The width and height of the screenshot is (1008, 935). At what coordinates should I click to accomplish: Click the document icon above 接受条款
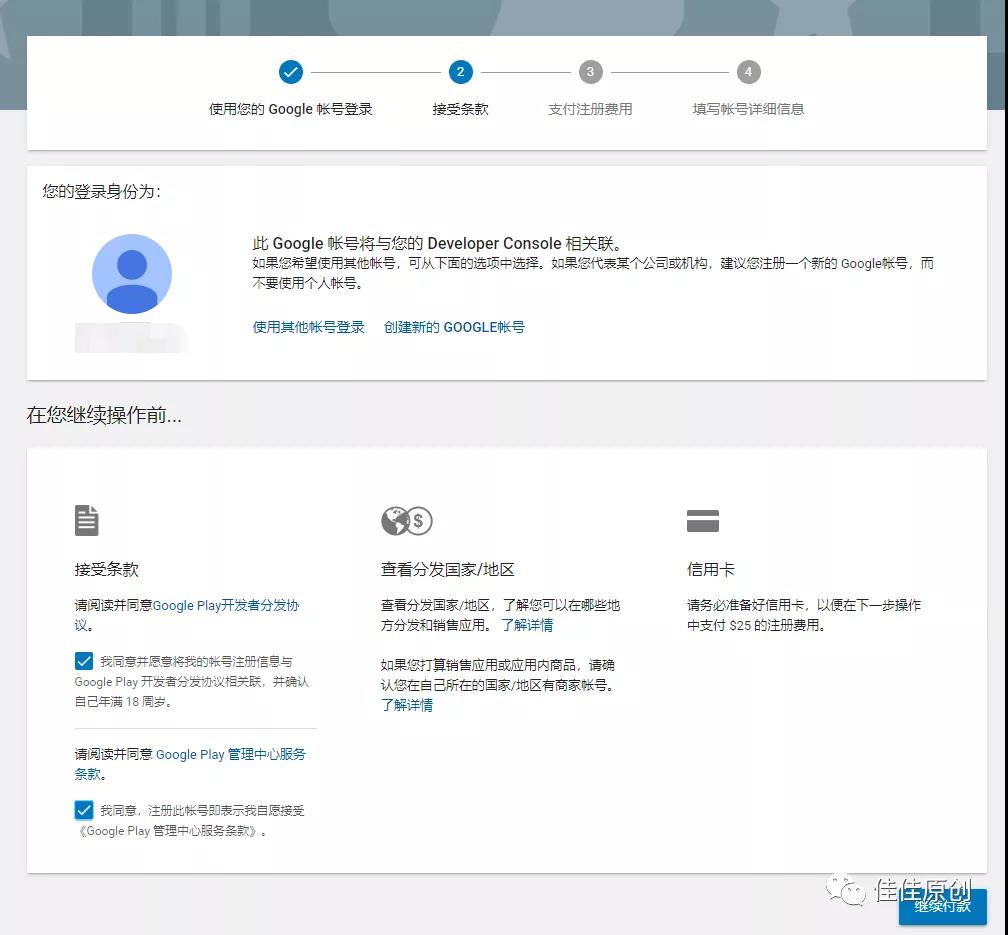click(x=87, y=520)
